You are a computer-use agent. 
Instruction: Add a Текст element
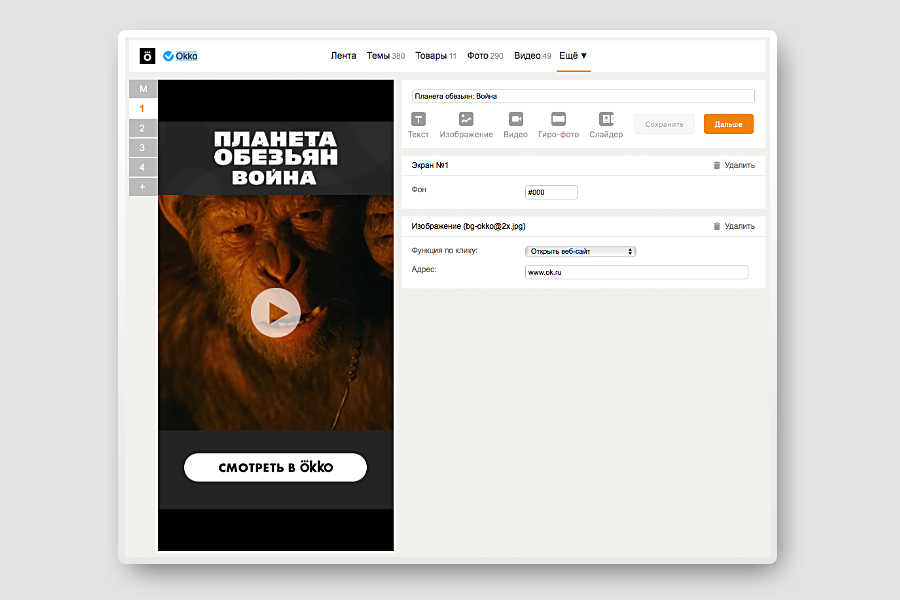pyautogui.click(x=418, y=125)
